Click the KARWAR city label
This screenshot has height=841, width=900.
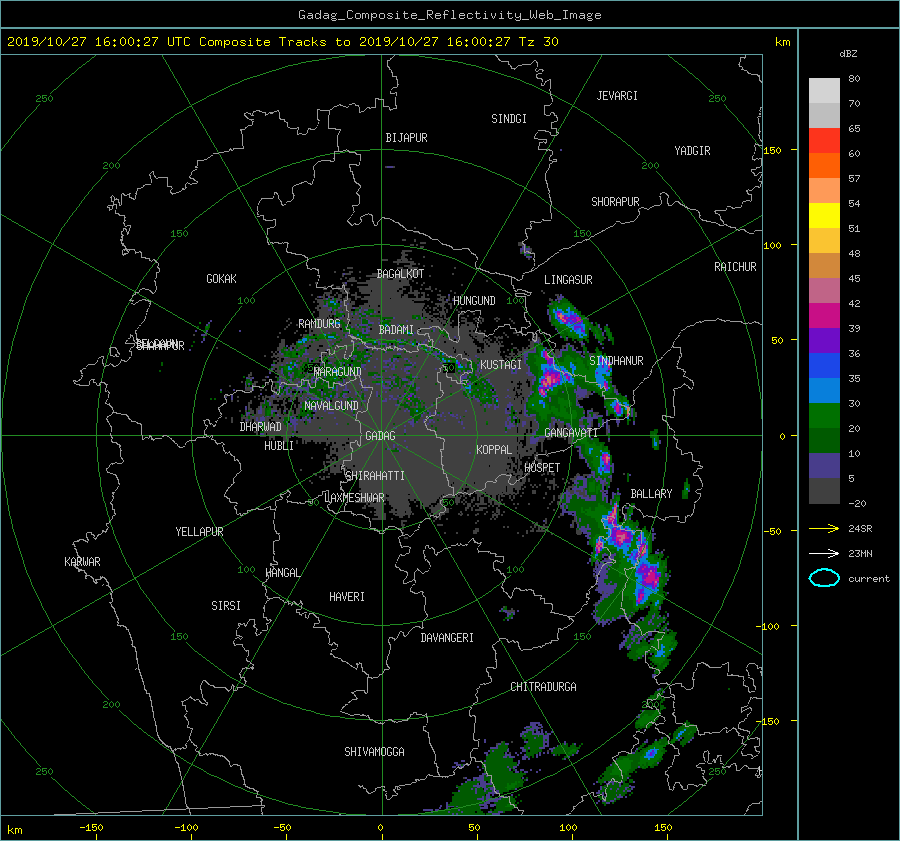click(x=82, y=562)
